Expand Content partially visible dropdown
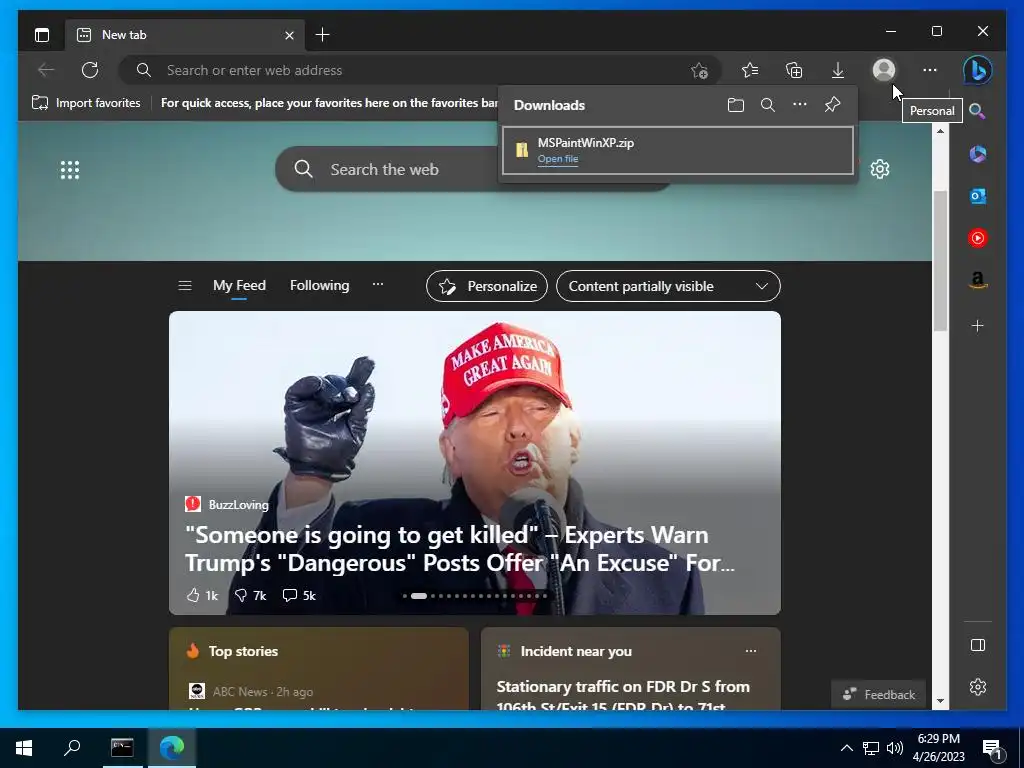This screenshot has width=1024, height=768. coord(668,286)
